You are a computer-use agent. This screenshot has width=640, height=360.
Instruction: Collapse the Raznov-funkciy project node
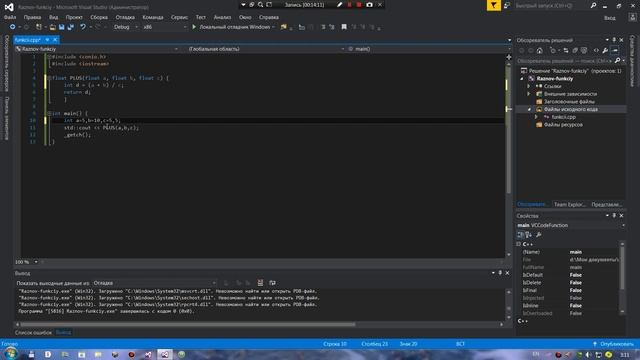(522, 78)
